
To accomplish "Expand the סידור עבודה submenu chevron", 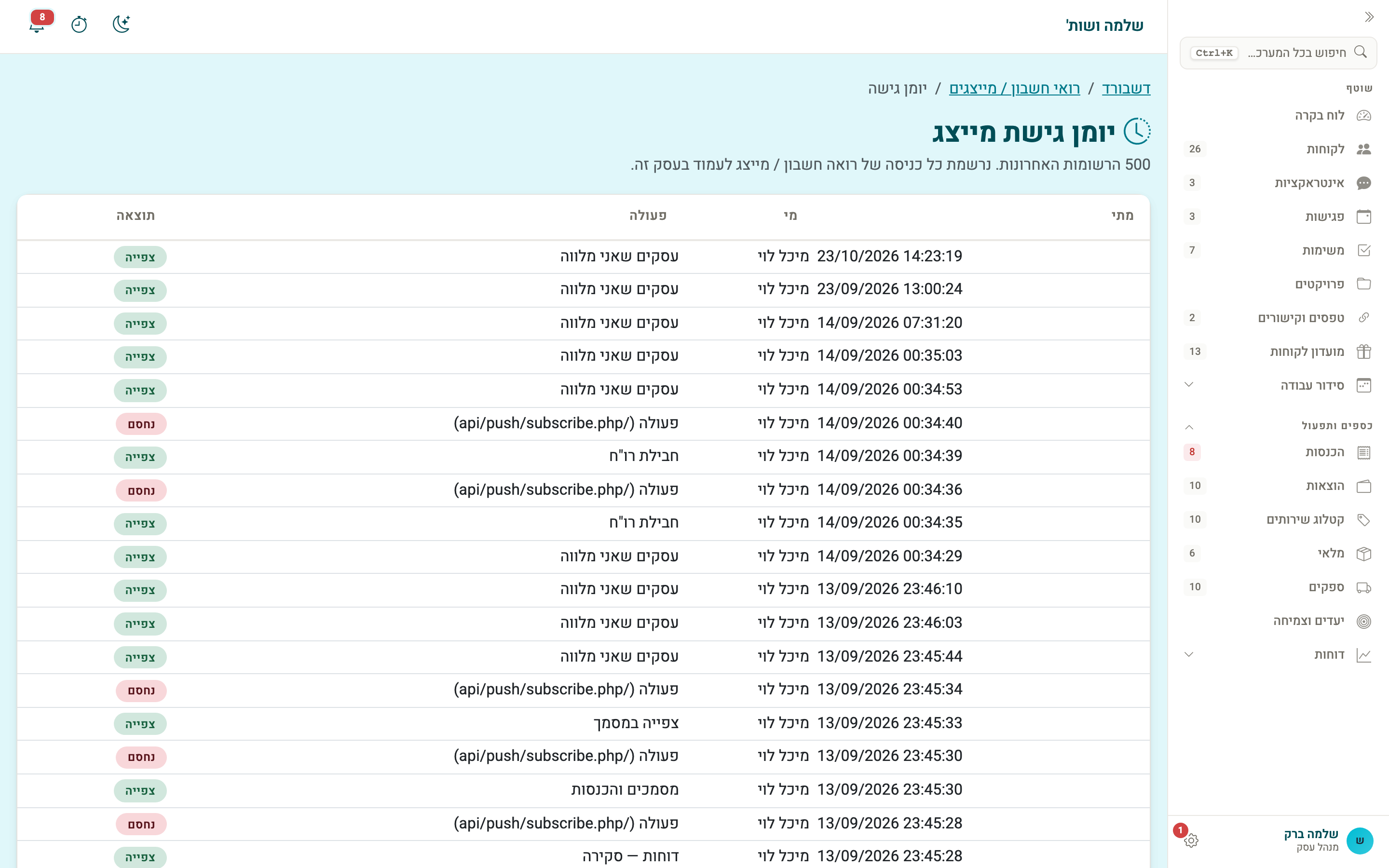I will click(1189, 385).
